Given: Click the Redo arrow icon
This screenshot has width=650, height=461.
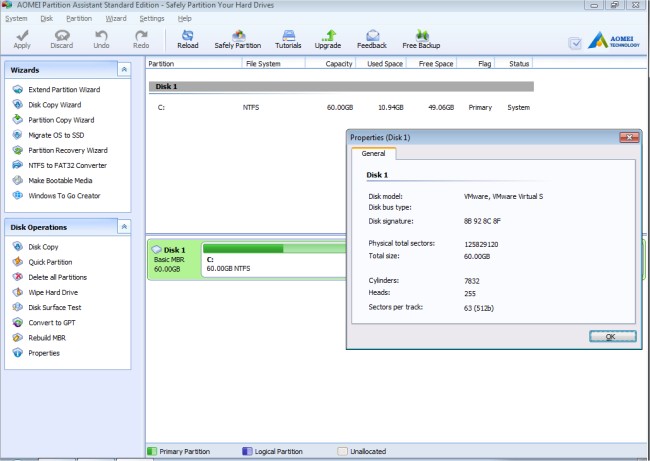Looking at the screenshot, I should click(x=141, y=36).
